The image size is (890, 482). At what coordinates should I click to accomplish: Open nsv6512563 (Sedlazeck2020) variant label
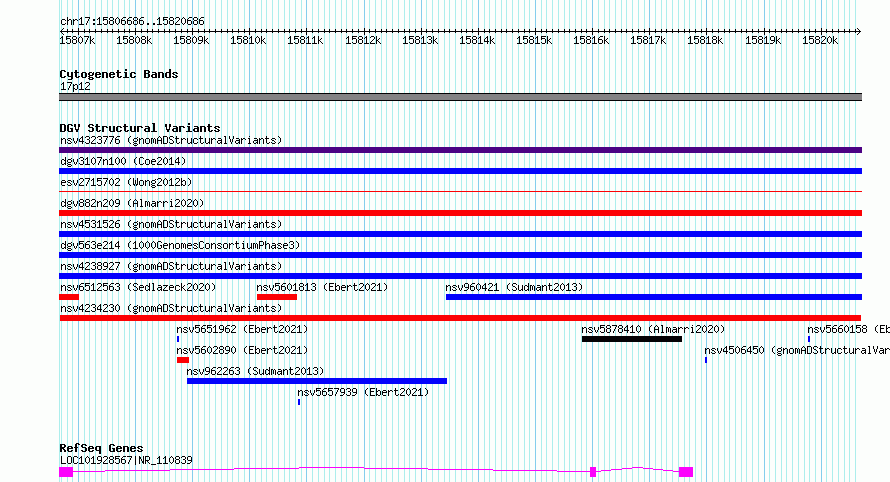tap(138, 287)
